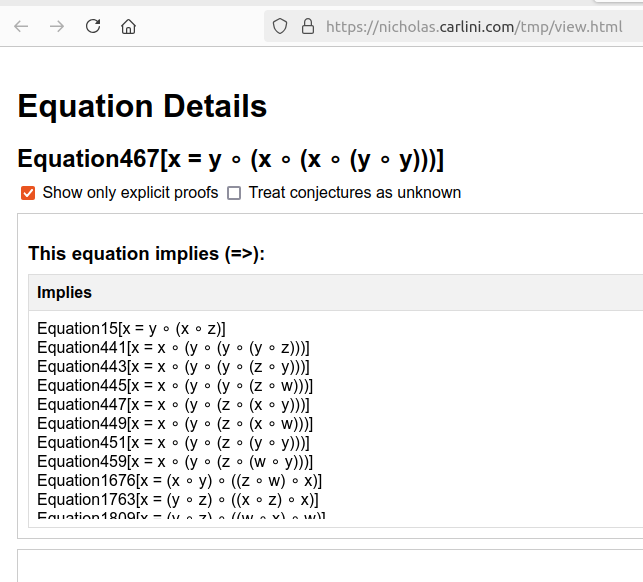Open Equation15 implication entry
The height and width of the screenshot is (582, 643).
click(x=131, y=329)
